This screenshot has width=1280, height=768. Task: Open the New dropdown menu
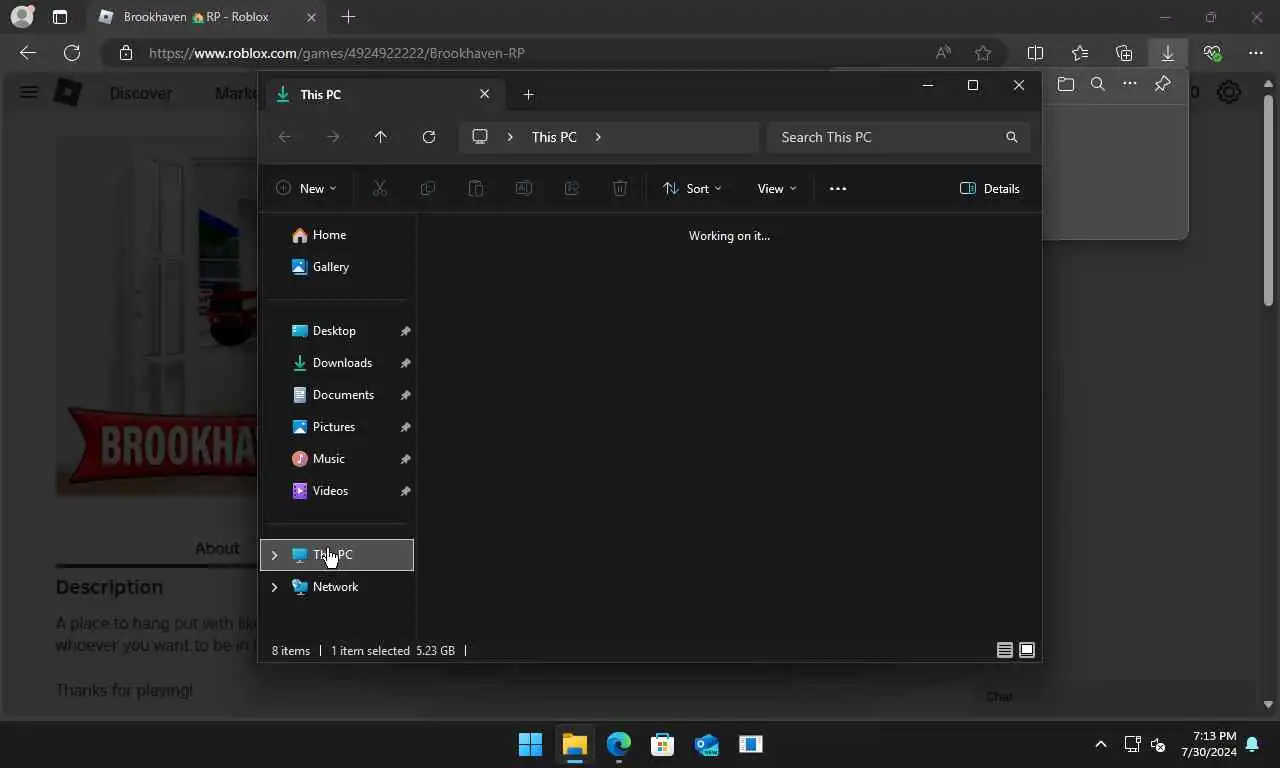point(306,188)
